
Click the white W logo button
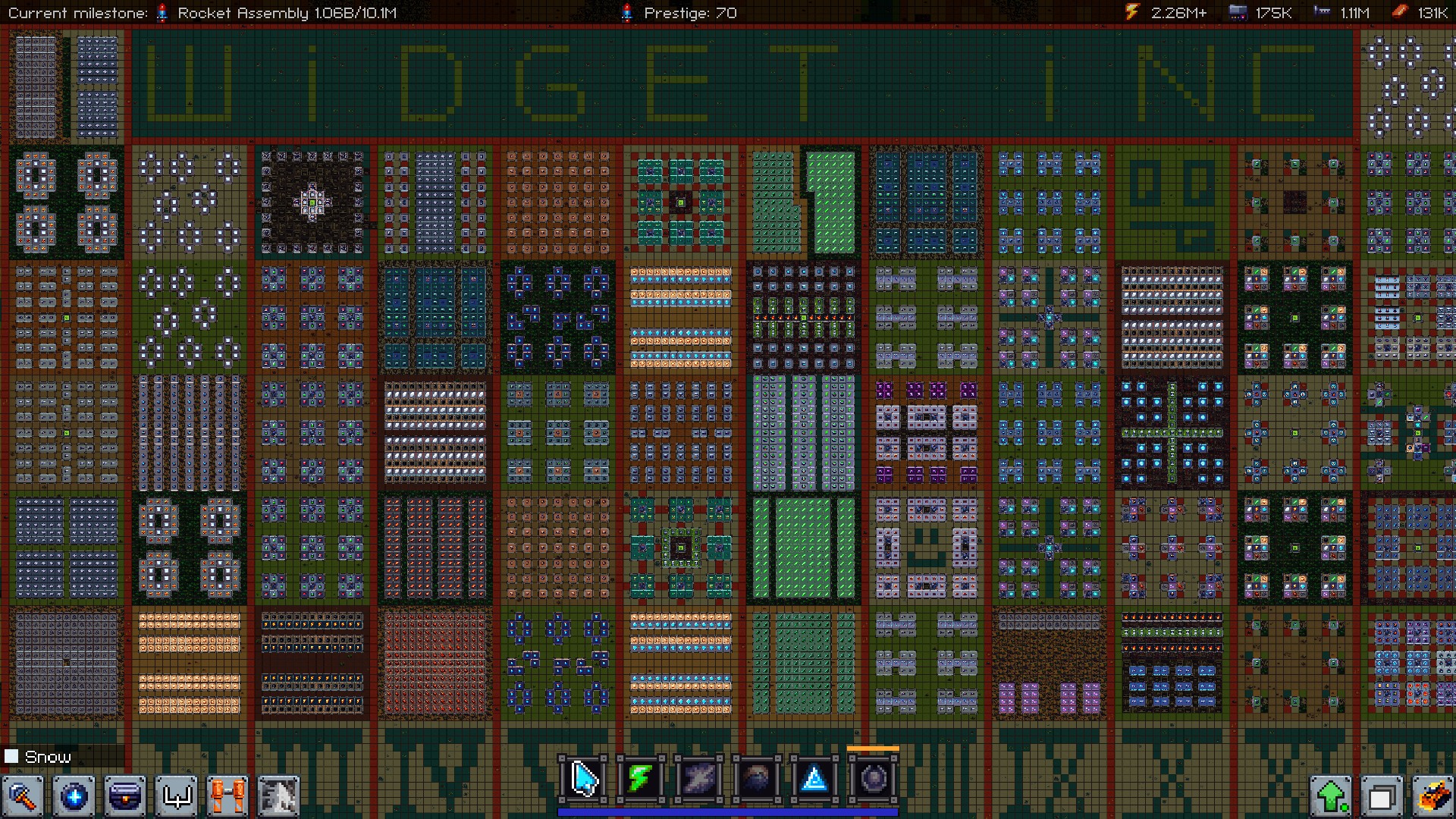click(x=176, y=796)
